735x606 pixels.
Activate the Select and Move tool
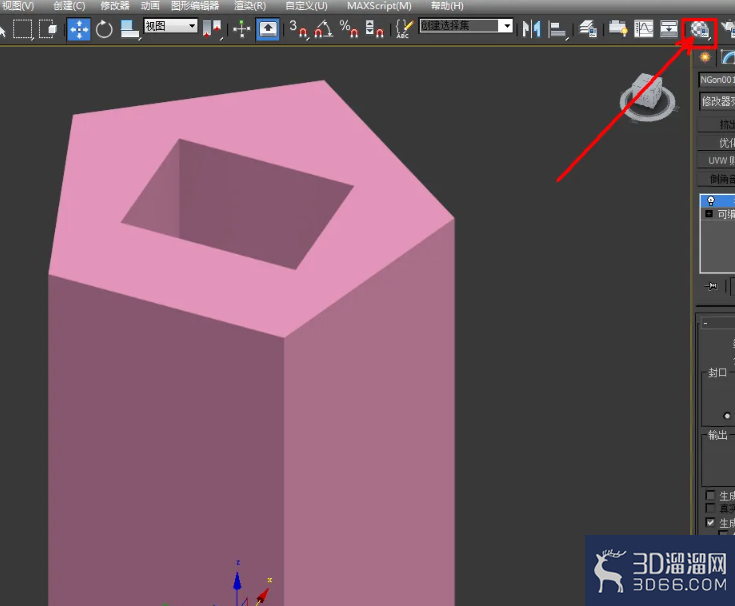coord(79,29)
